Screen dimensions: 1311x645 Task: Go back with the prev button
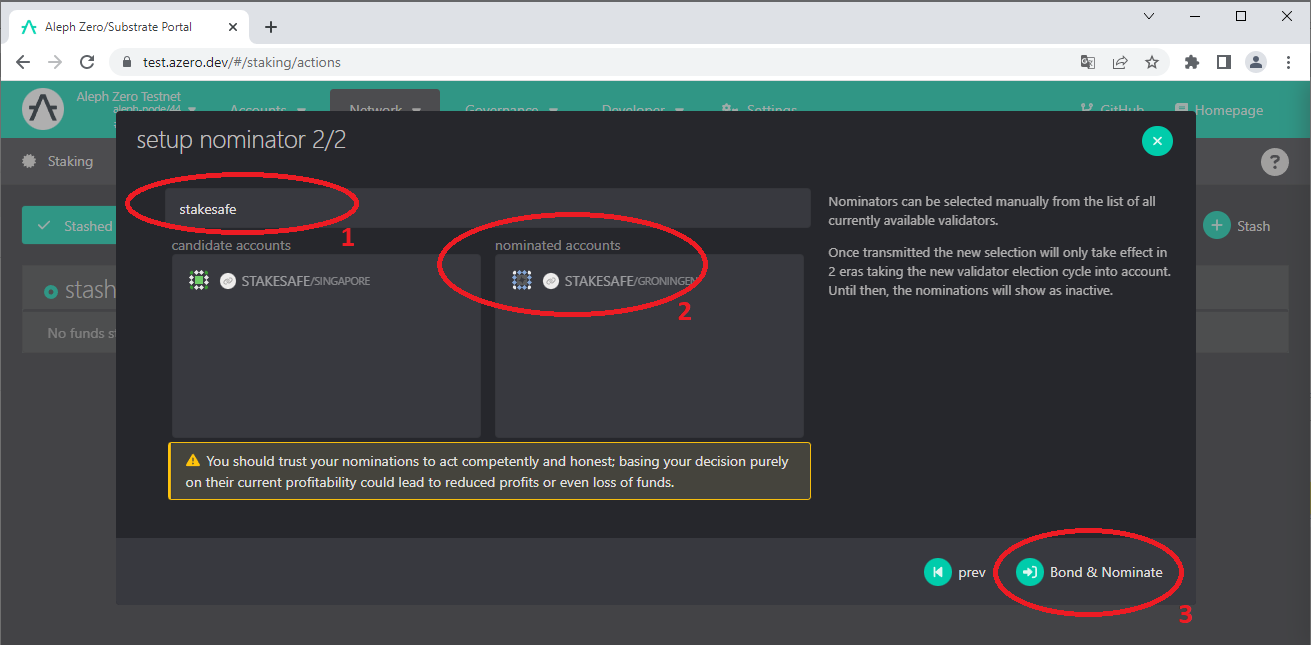955,572
